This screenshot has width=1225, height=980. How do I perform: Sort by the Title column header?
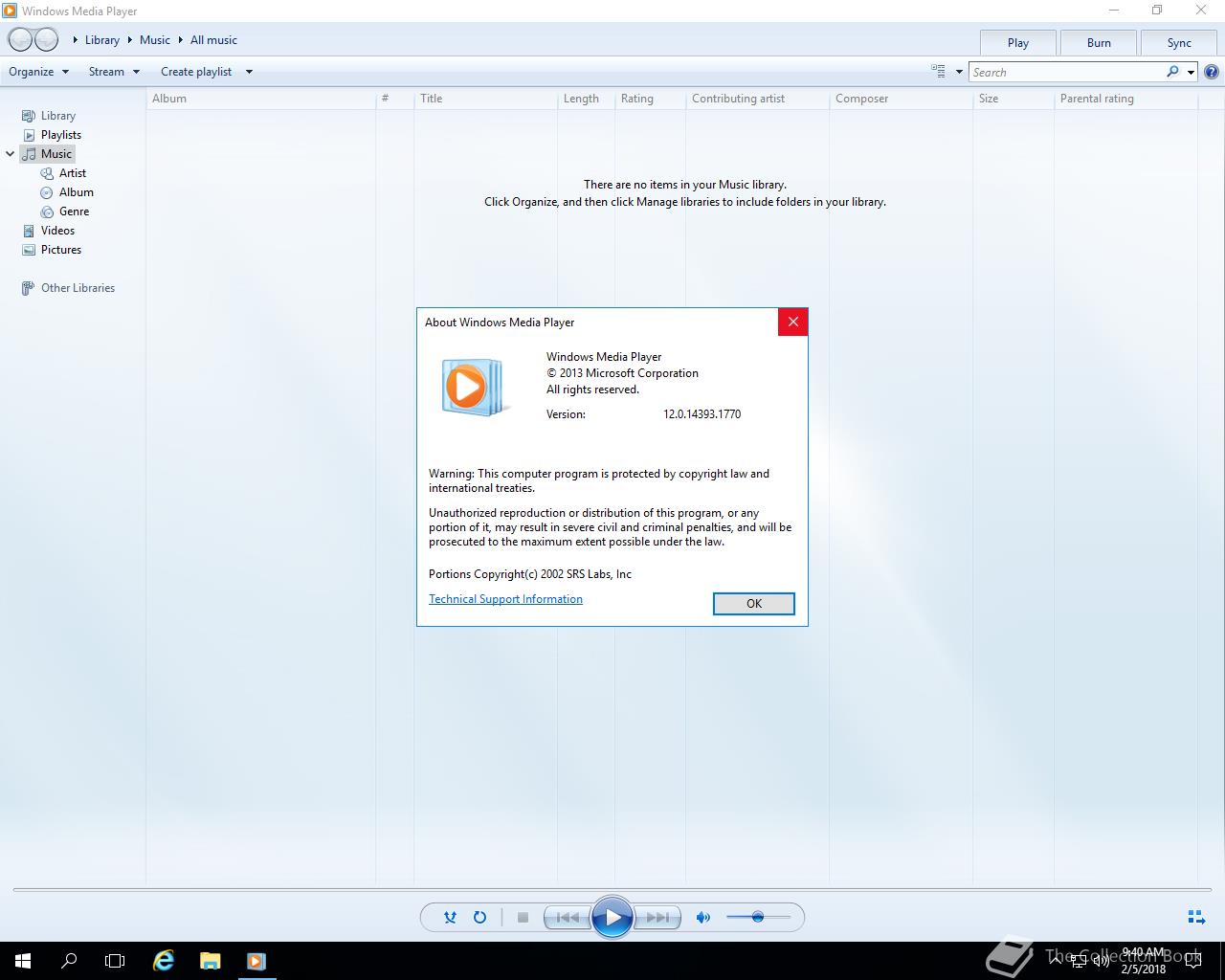click(485, 99)
